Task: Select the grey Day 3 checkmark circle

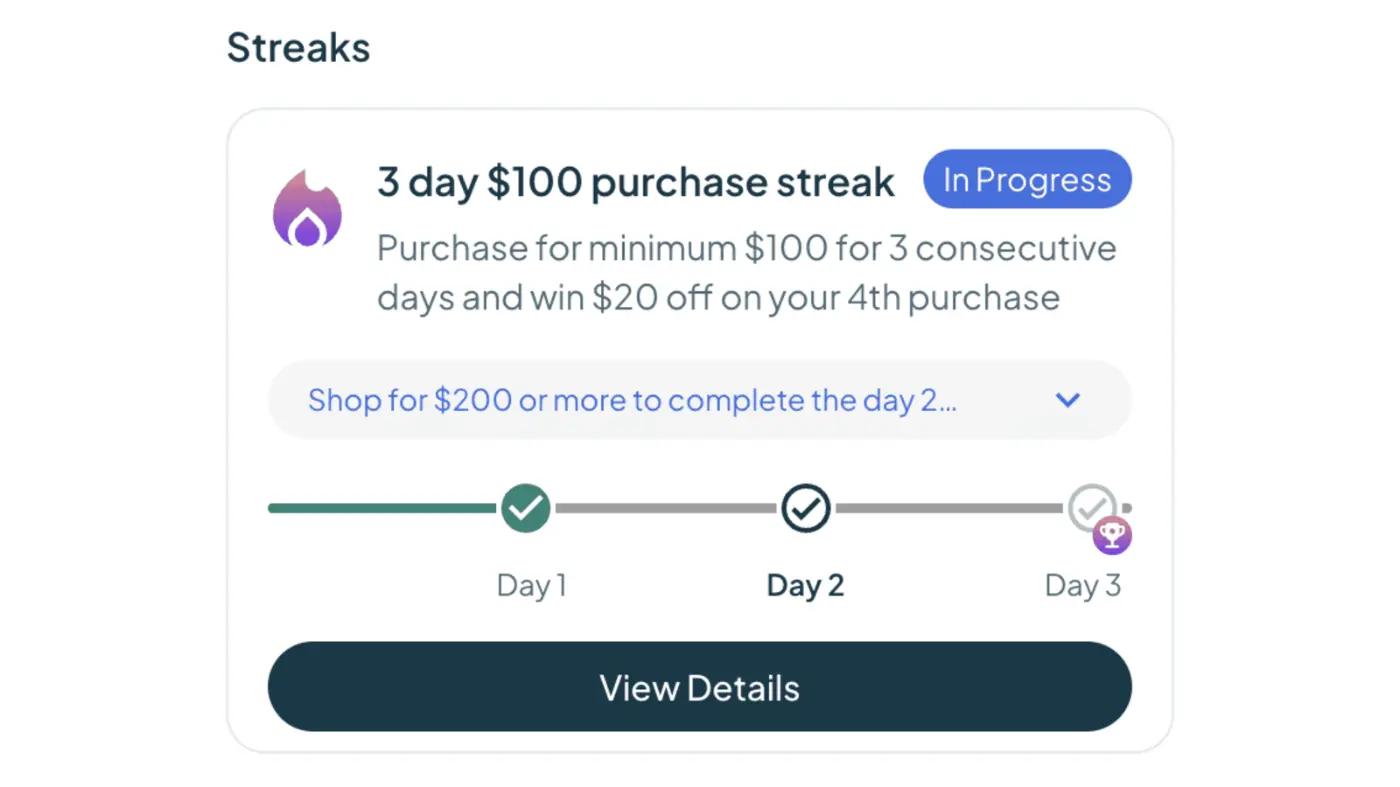Action: coord(1092,507)
